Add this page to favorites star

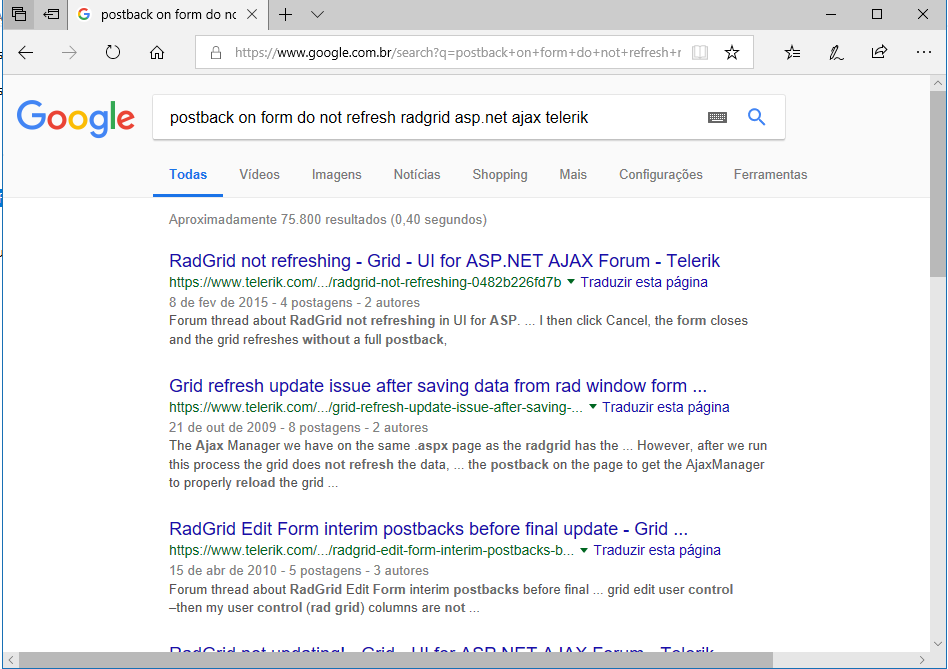coord(732,53)
